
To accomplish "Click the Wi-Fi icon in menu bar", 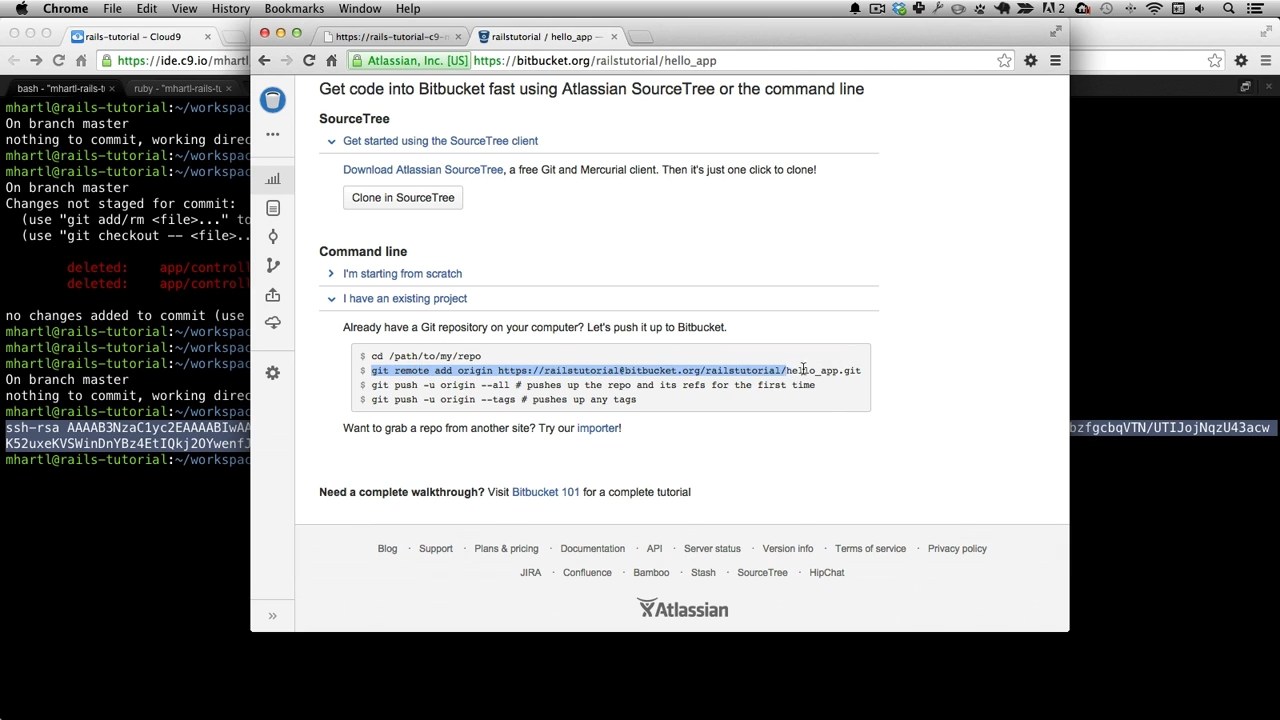I will (x=1155, y=9).
